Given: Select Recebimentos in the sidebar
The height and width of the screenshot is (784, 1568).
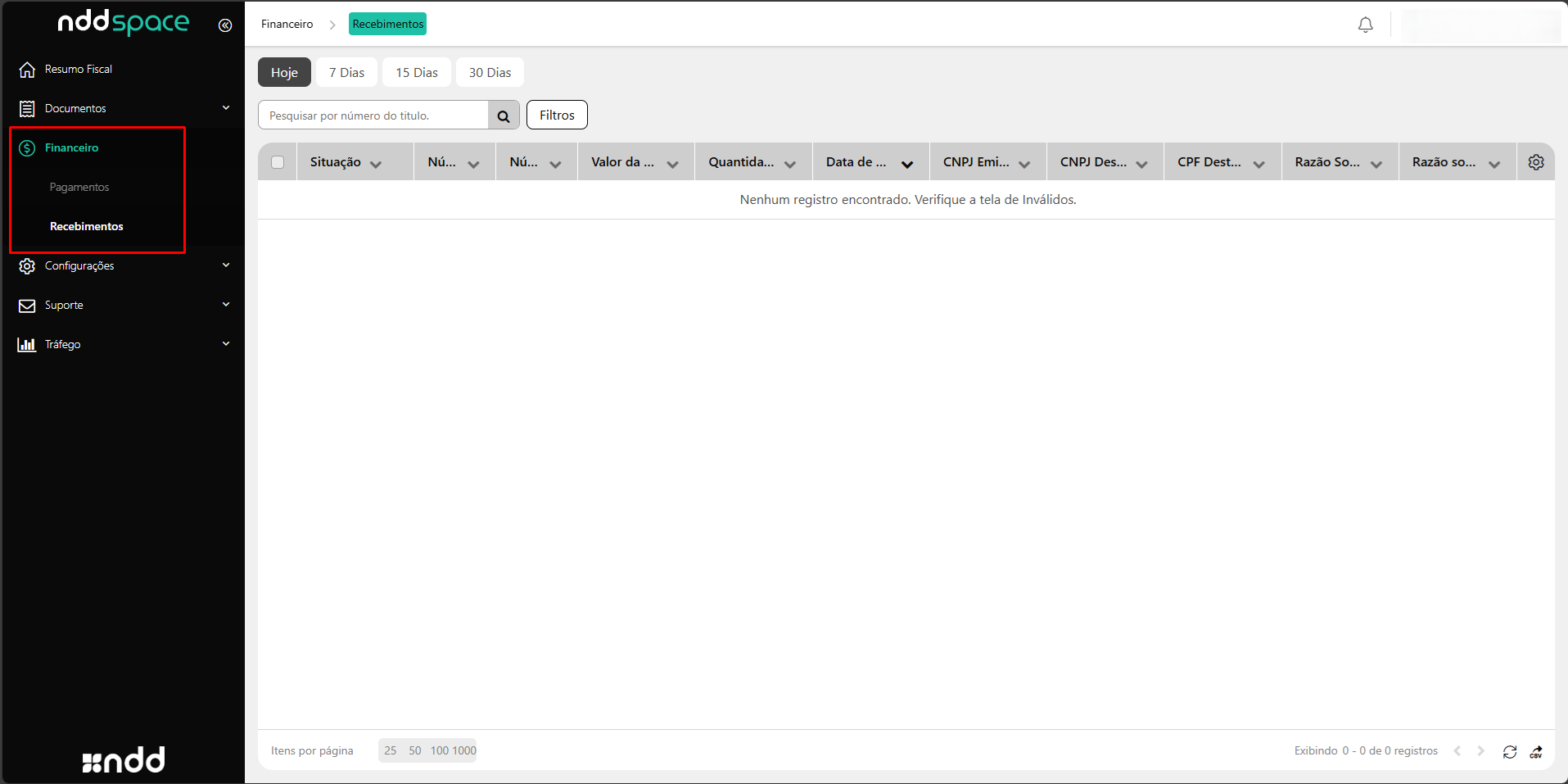Looking at the screenshot, I should click(x=87, y=226).
